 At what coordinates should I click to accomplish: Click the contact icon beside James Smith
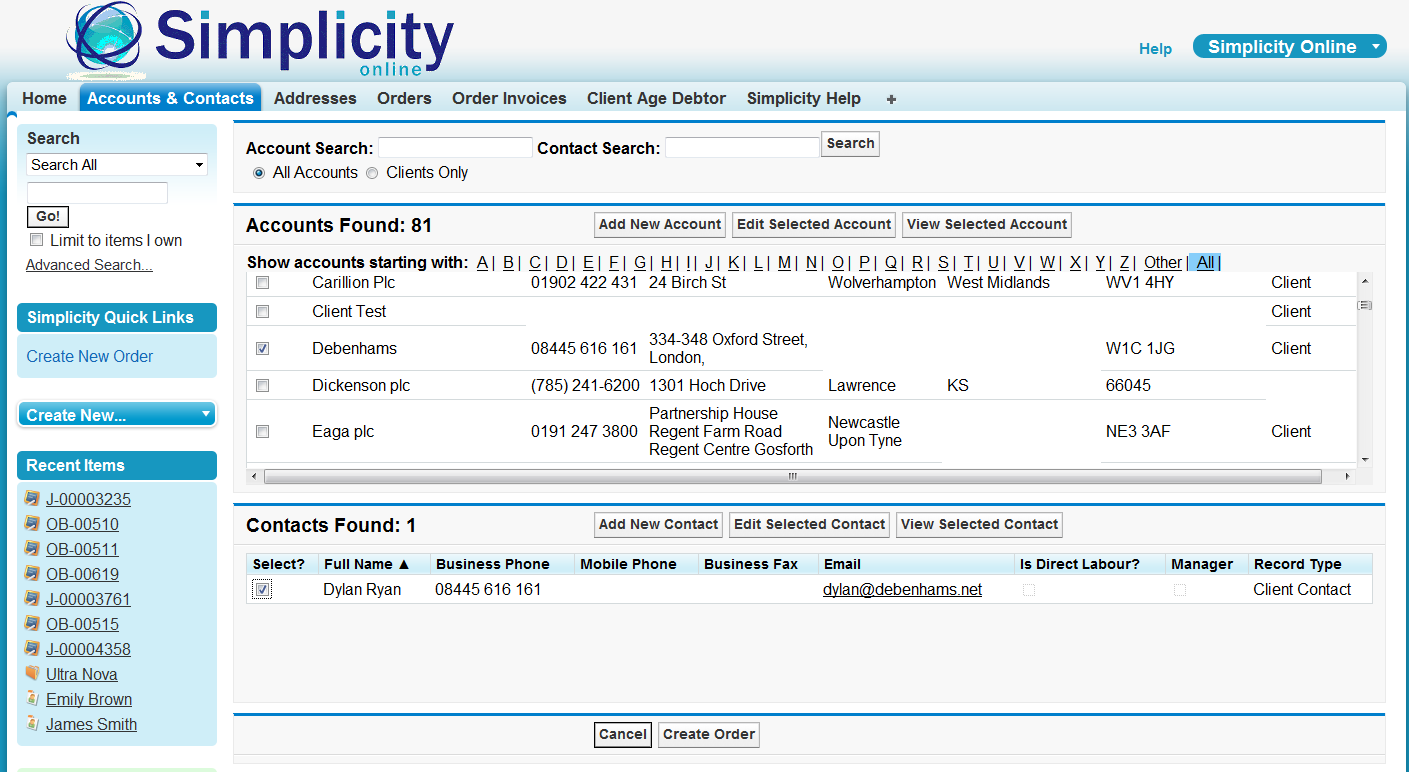[32, 723]
